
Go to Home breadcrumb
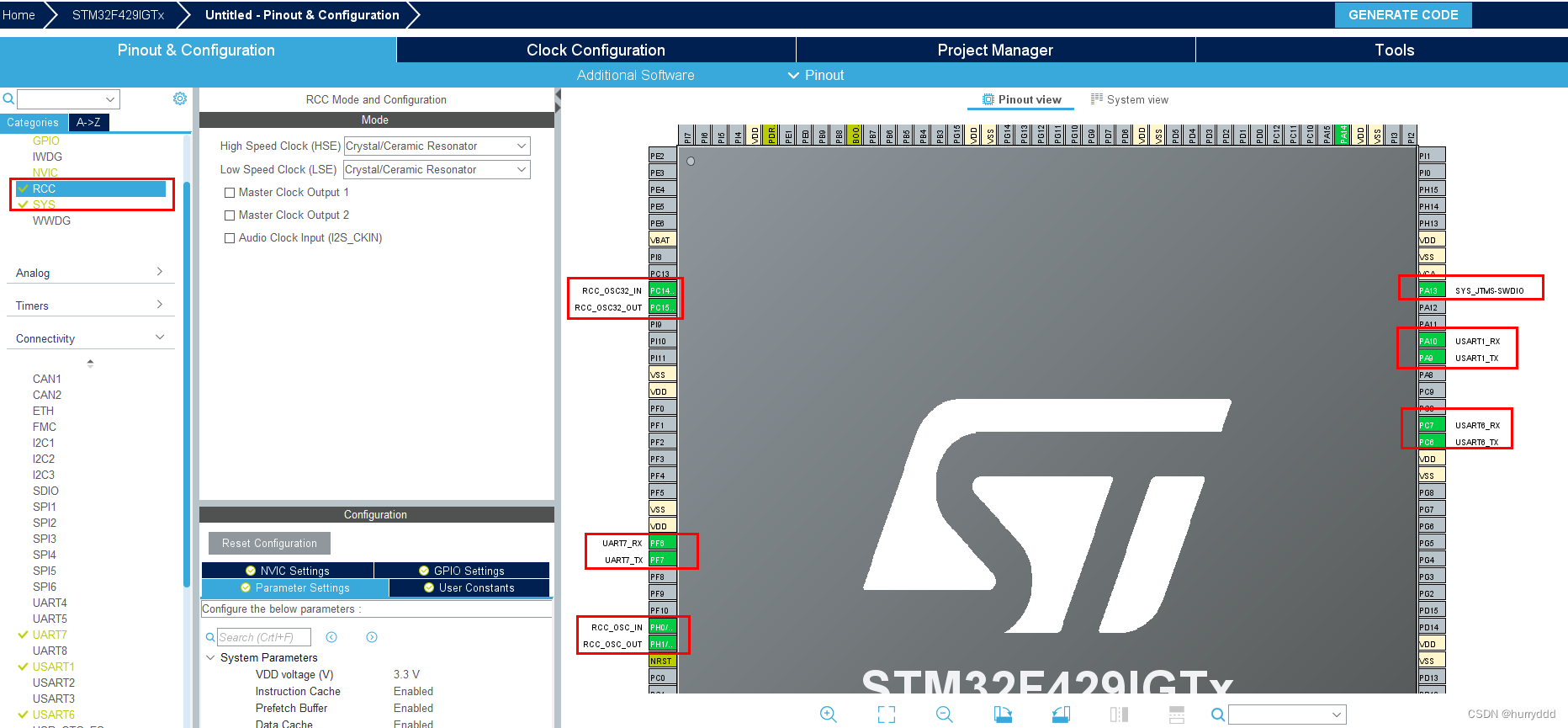point(19,15)
